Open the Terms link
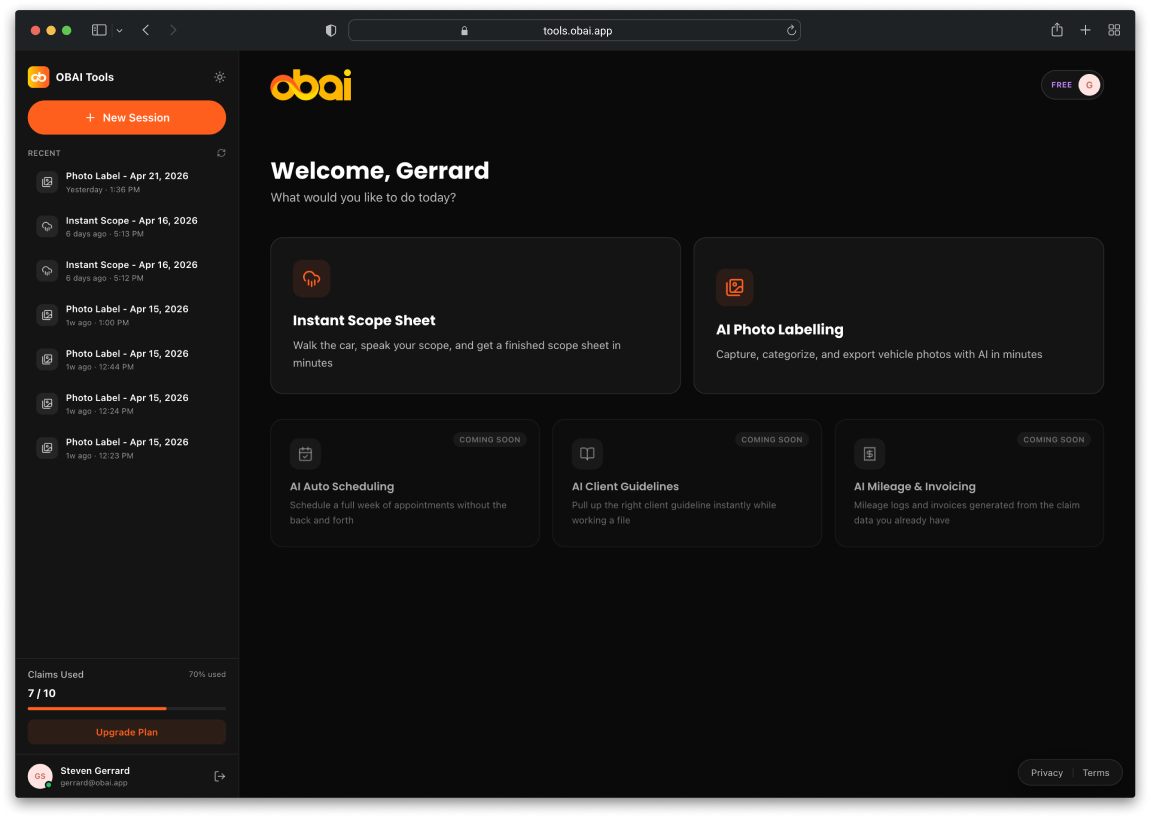The width and height of the screenshot is (1151, 819). point(1095,773)
